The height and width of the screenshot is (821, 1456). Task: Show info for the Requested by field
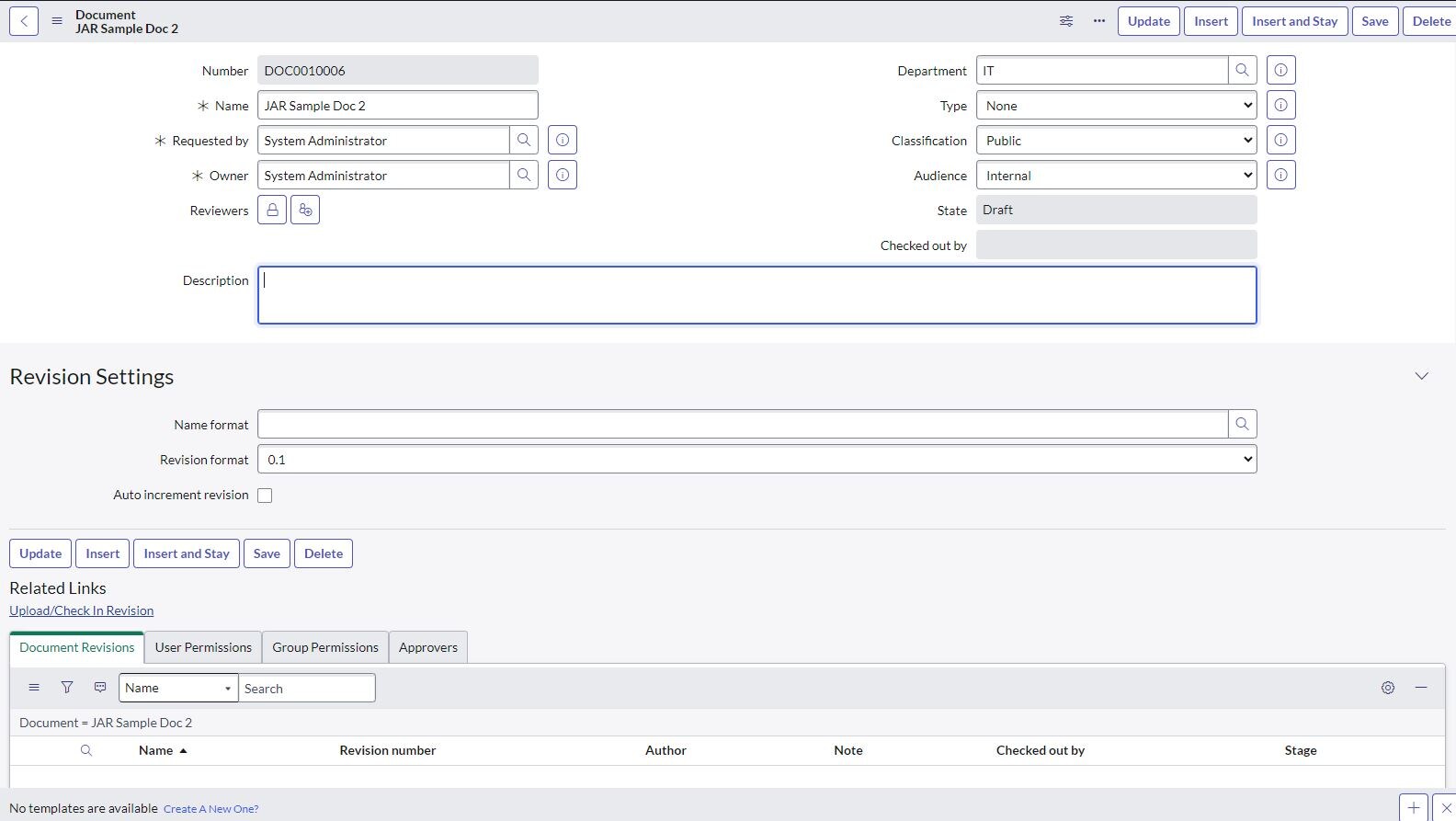[x=563, y=140]
